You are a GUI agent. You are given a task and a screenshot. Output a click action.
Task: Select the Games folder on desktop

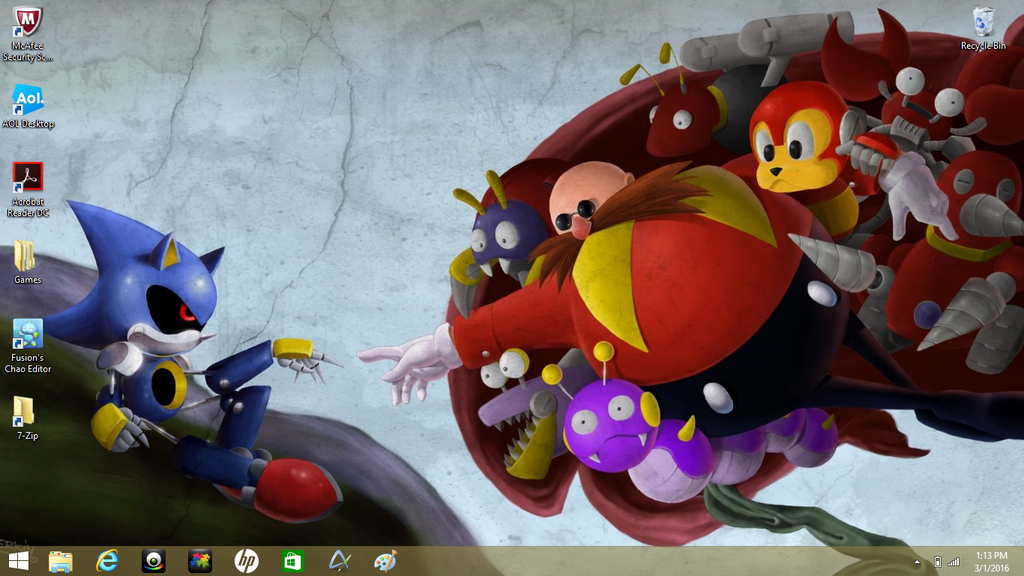pyautogui.click(x=27, y=257)
